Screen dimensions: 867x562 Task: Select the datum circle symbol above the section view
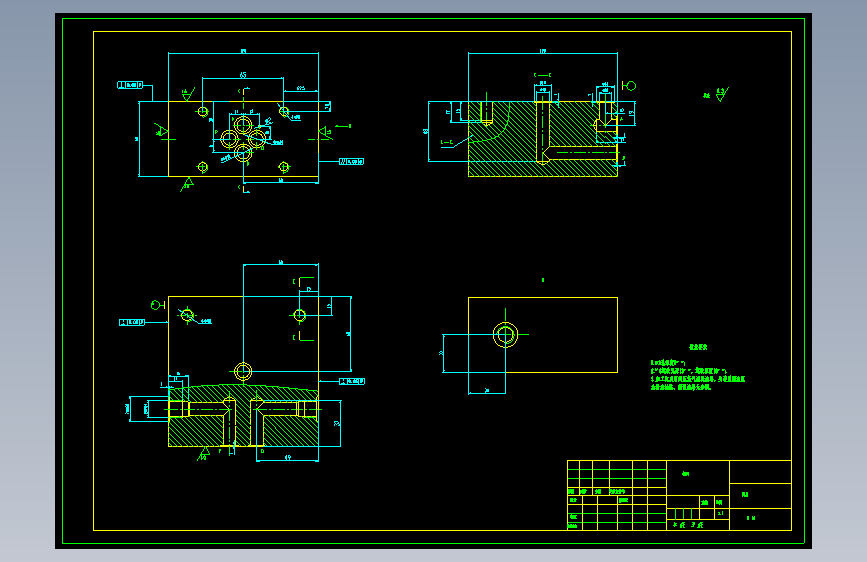coord(629,86)
